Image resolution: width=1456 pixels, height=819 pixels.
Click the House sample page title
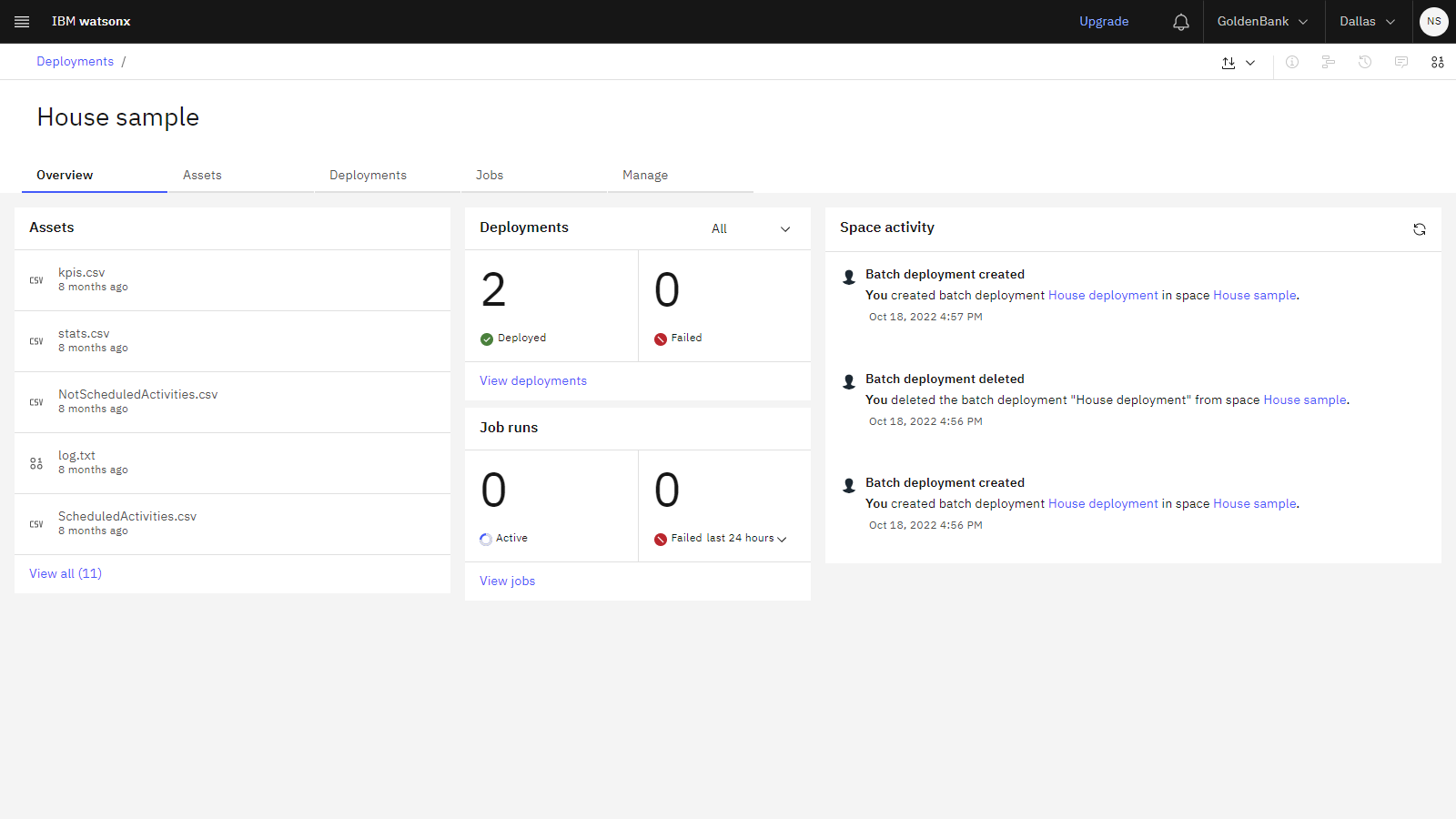[x=118, y=117]
